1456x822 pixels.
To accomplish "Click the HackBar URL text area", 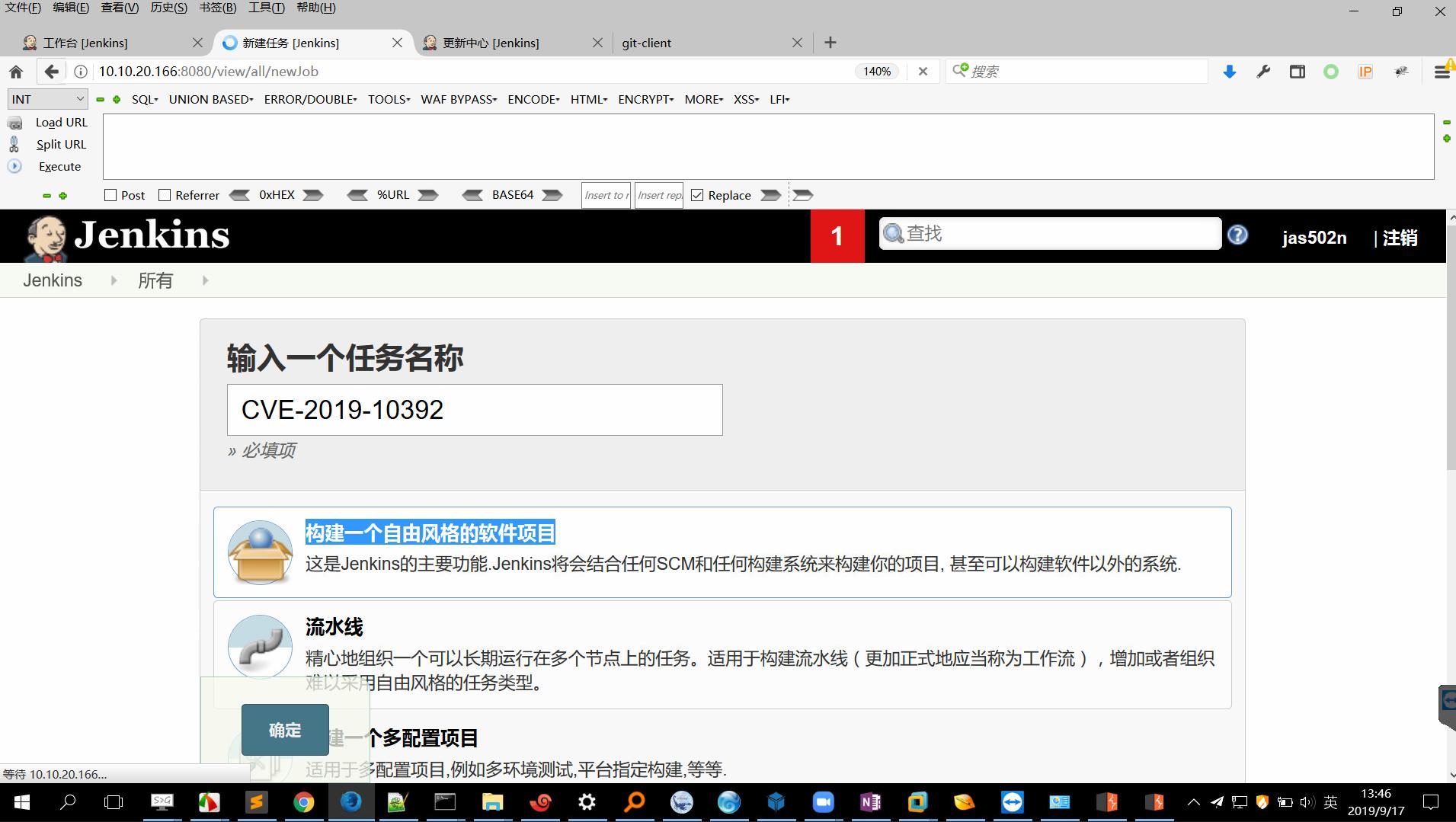I will pyautogui.click(x=769, y=146).
